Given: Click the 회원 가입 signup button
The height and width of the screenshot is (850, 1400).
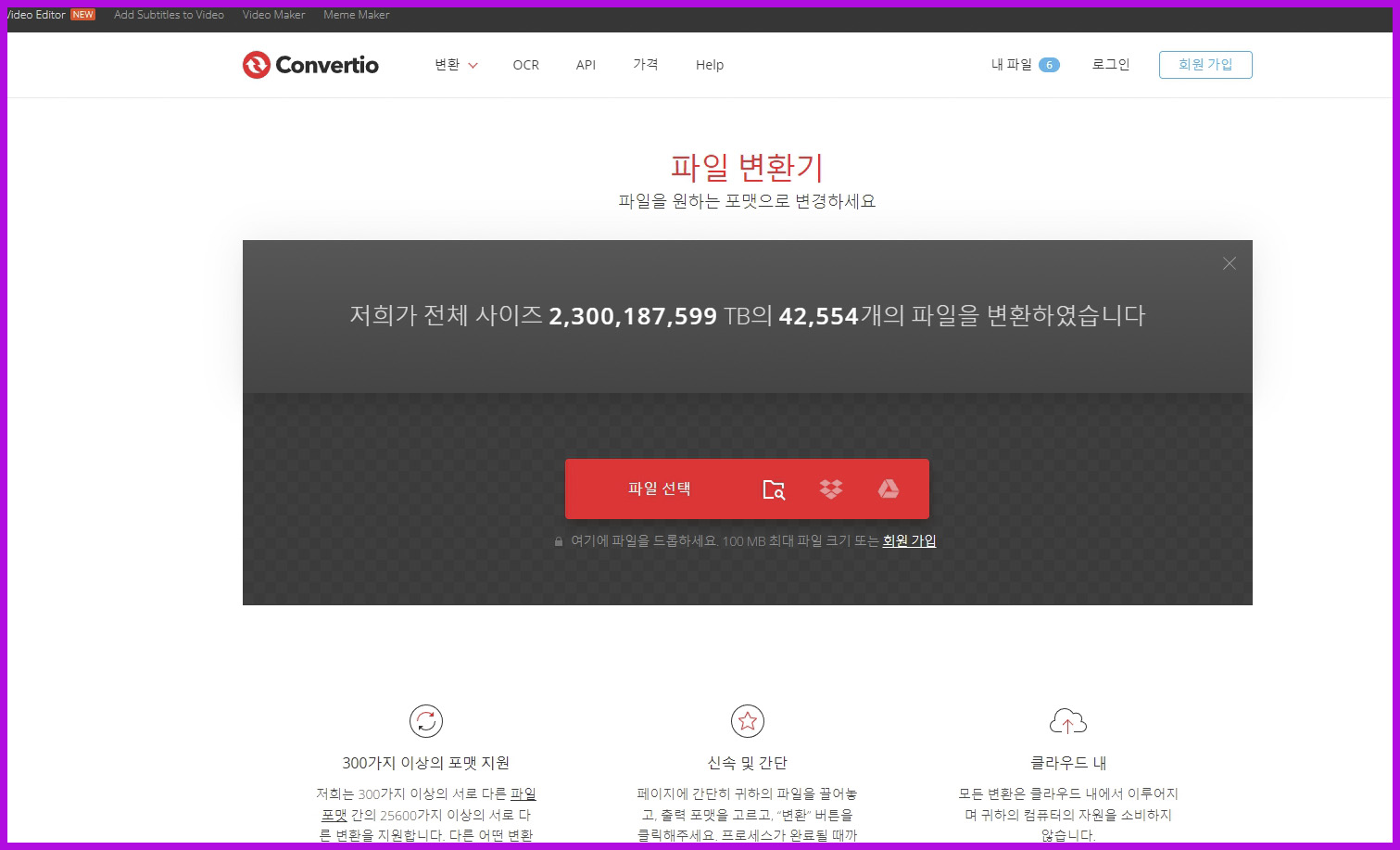Looking at the screenshot, I should tap(1205, 65).
